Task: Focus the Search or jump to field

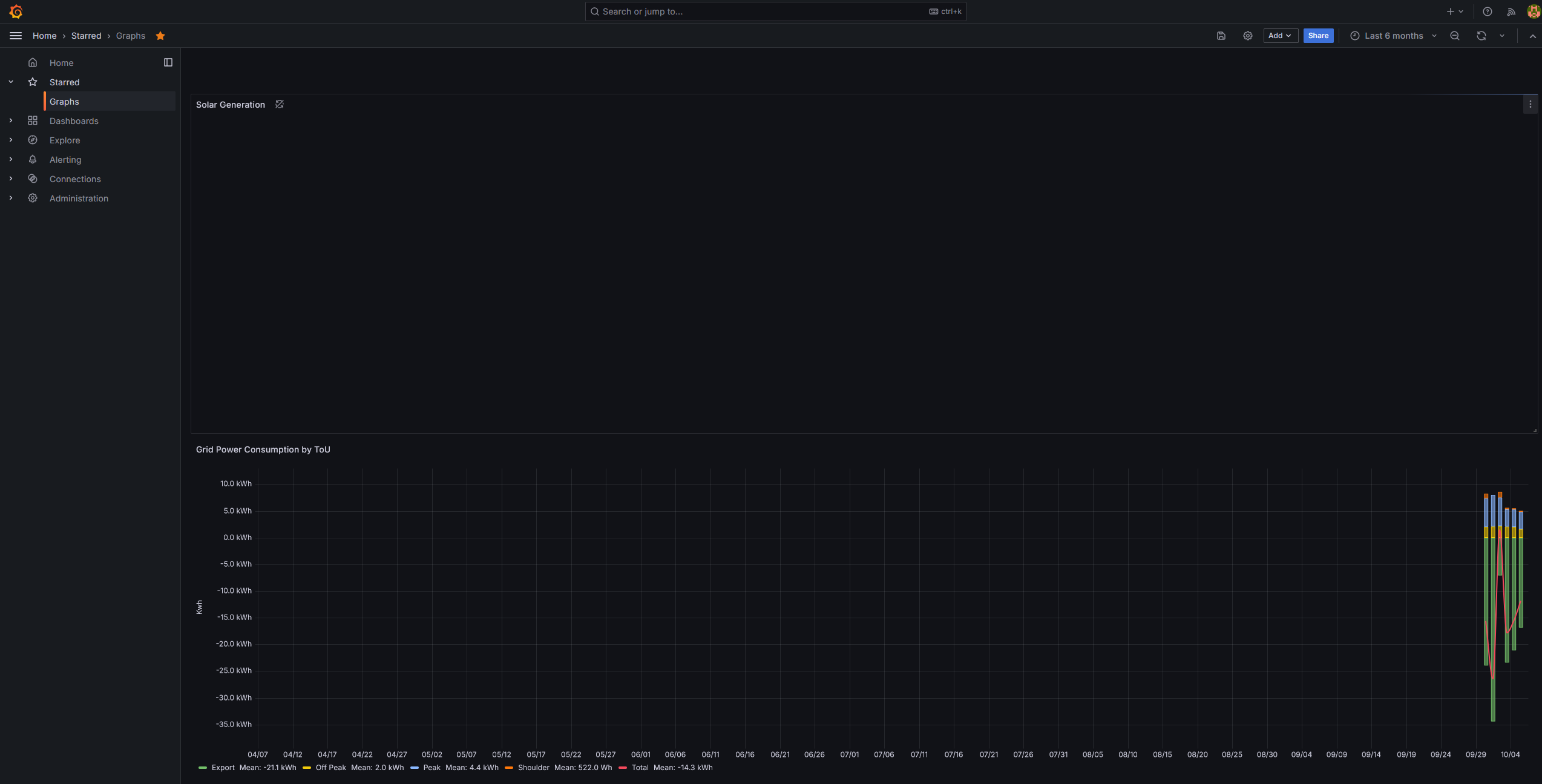Action: tap(775, 11)
